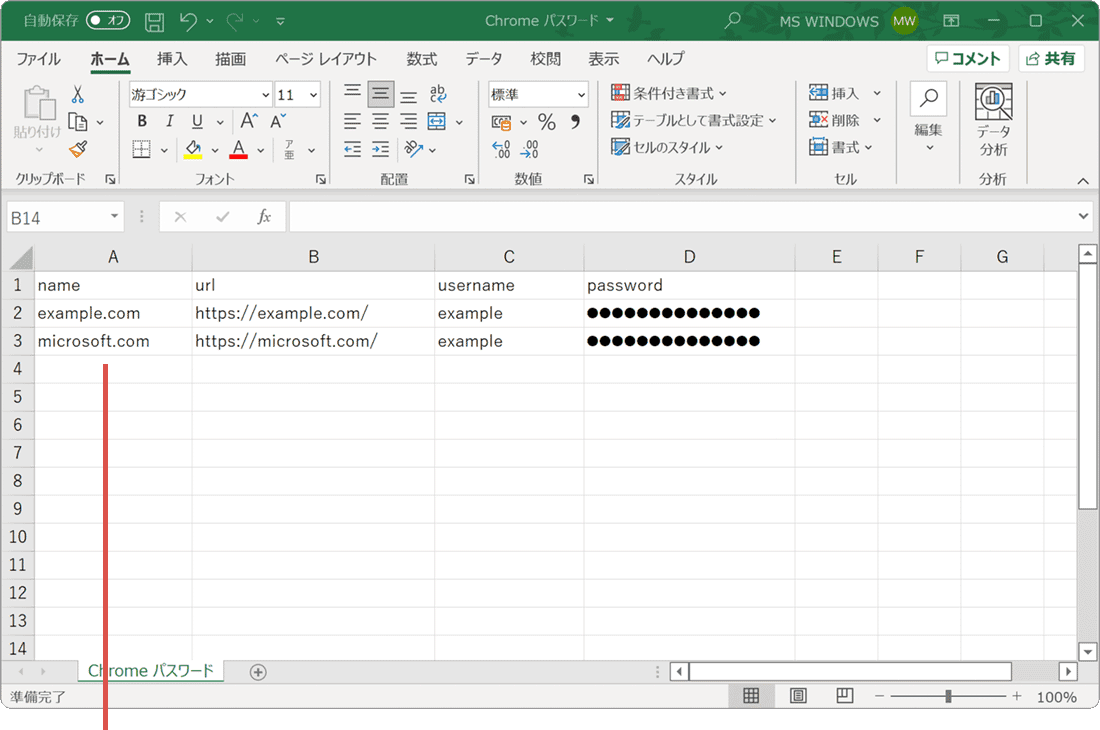Click Decrease Decimal icon

530,149
